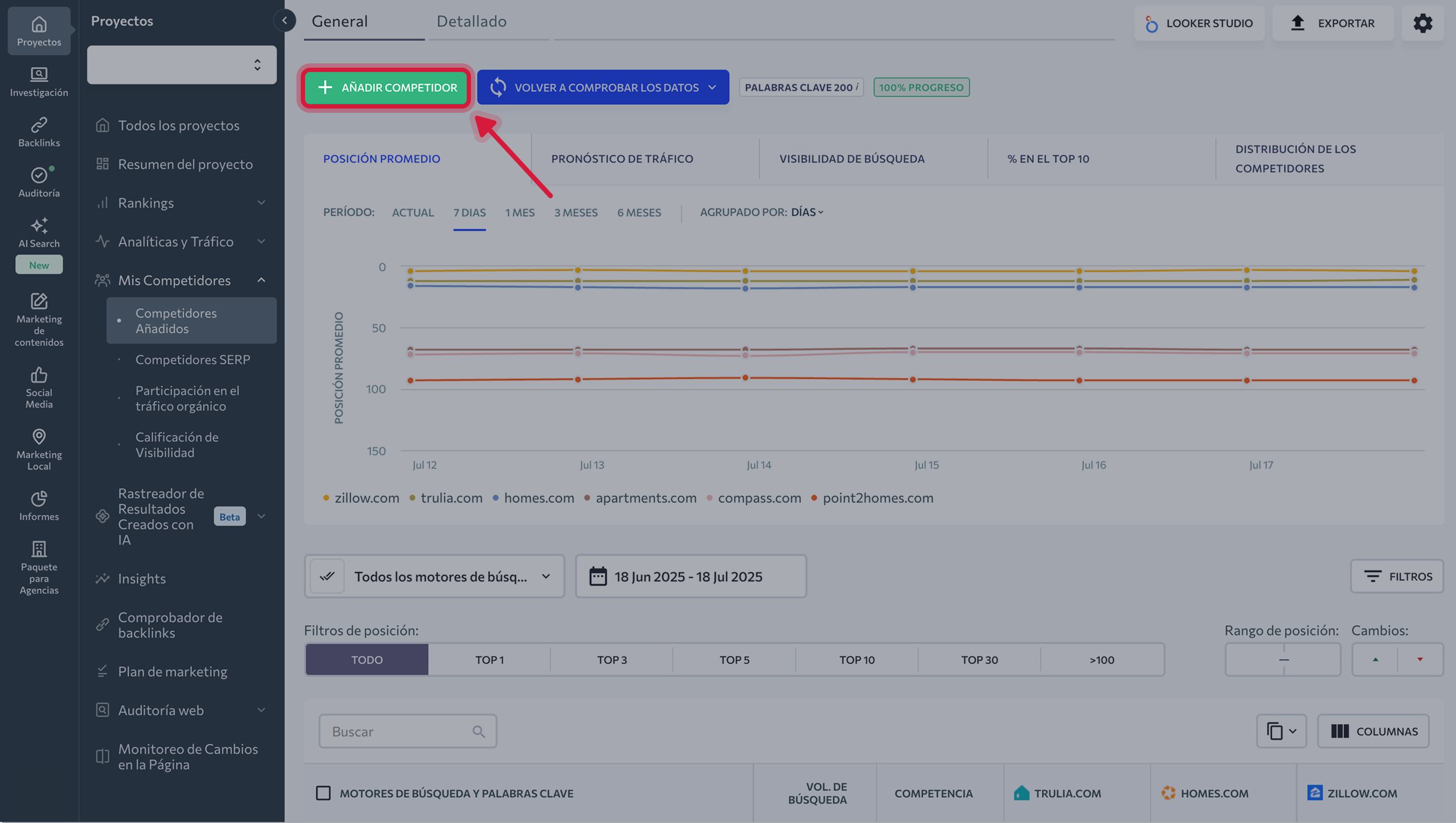This screenshot has width=1456, height=823.
Task: Open Informes section icon
Action: pyautogui.click(x=39, y=499)
